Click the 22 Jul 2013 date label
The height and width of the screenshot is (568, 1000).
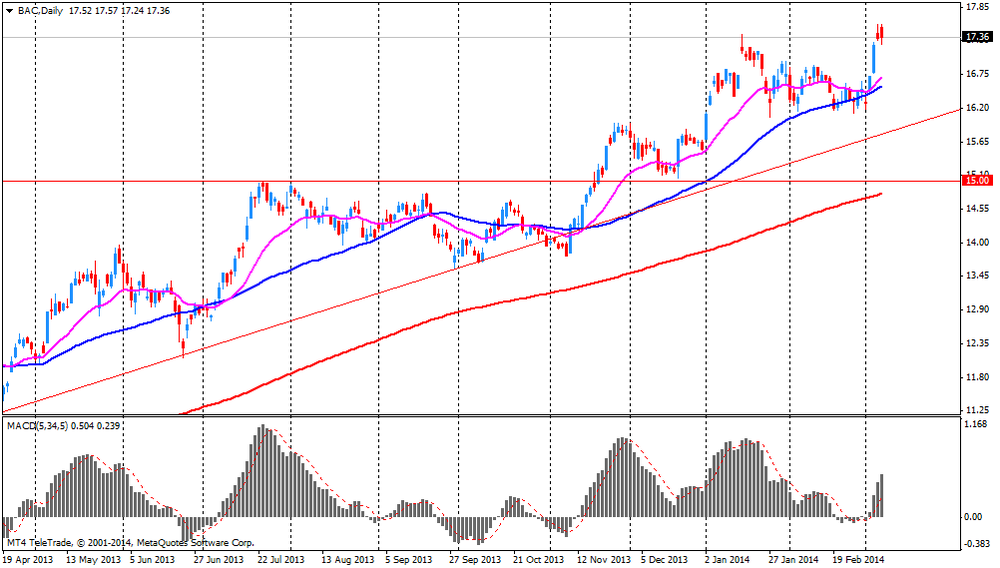point(283,560)
